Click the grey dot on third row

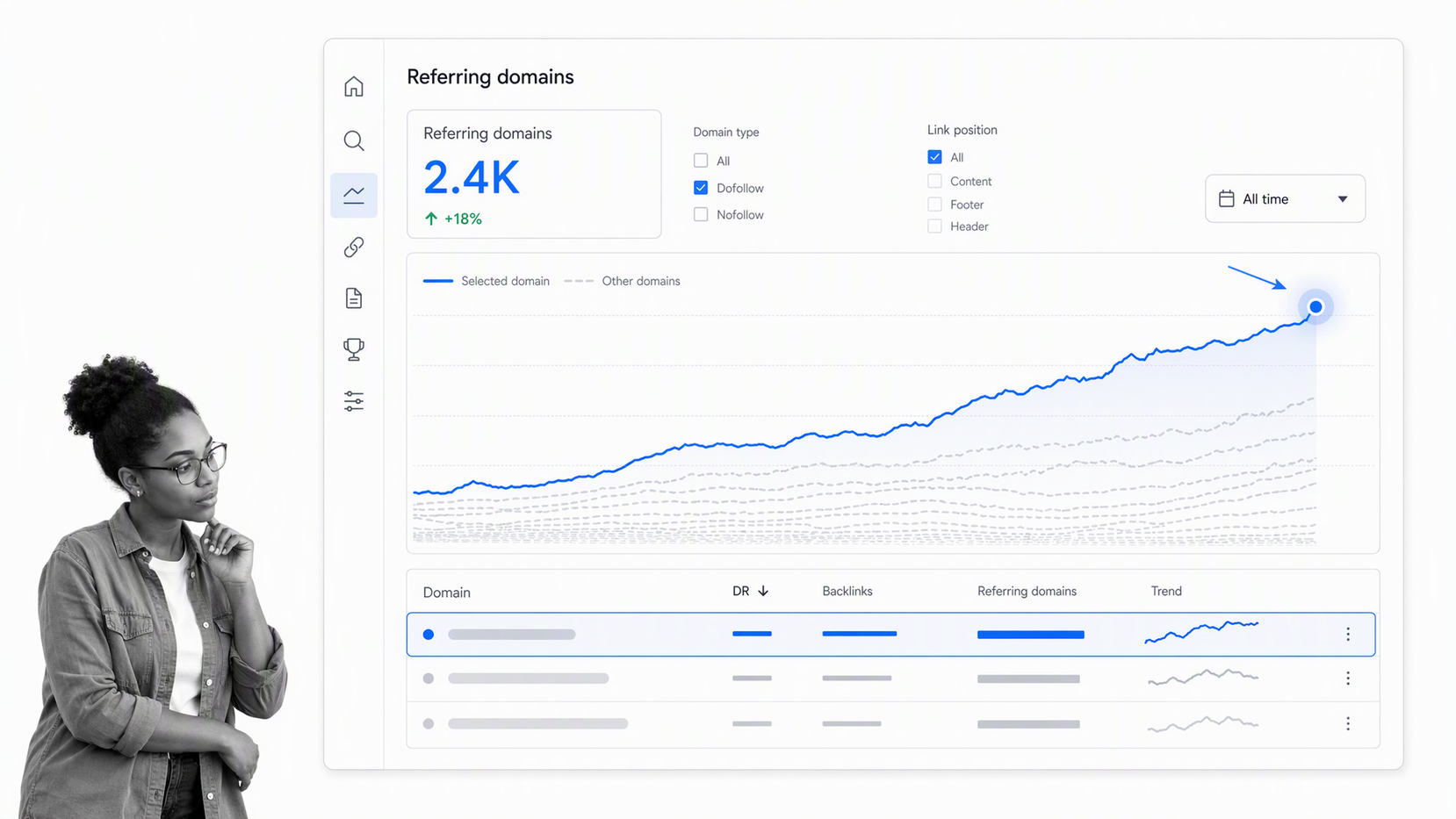[429, 724]
